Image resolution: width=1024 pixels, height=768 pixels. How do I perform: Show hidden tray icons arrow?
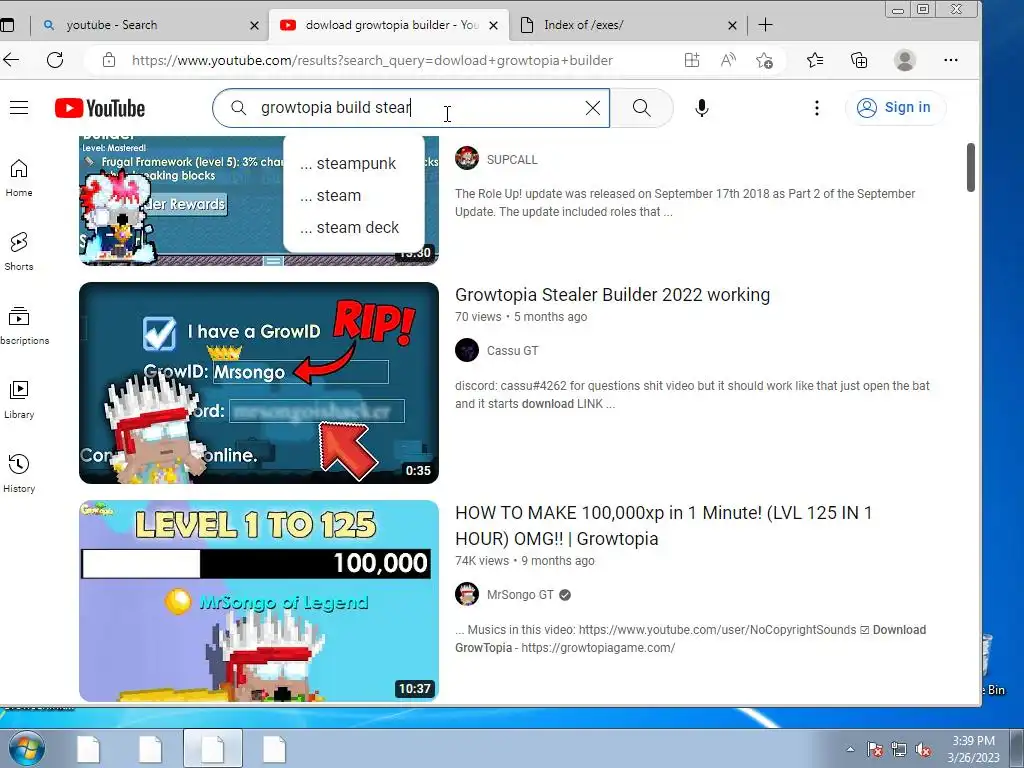click(x=850, y=749)
